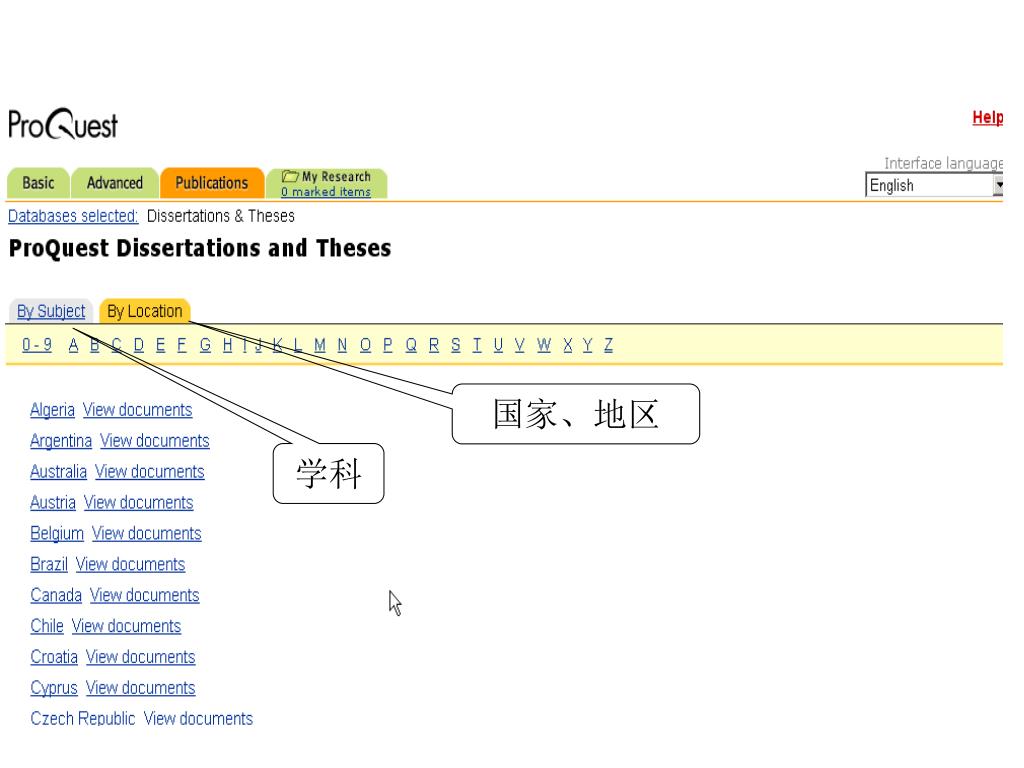Image resolution: width=1024 pixels, height=768 pixels.
Task: Open the Australia location link
Action: point(58,472)
